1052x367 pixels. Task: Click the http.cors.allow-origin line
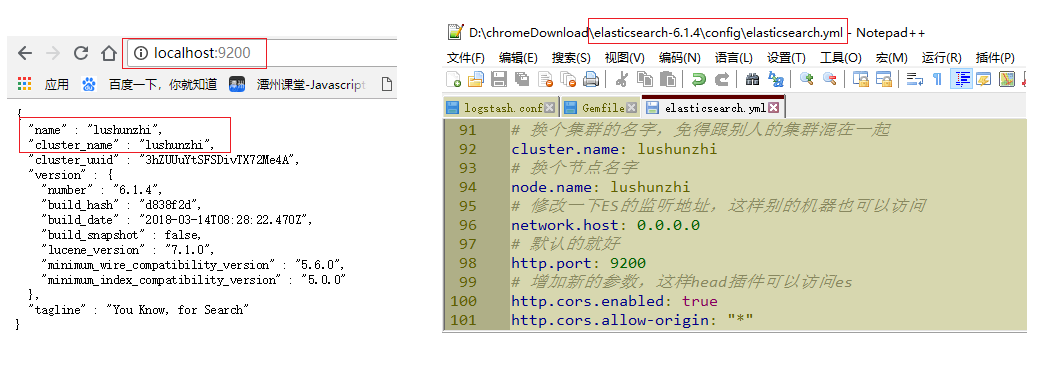[x=632, y=320]
